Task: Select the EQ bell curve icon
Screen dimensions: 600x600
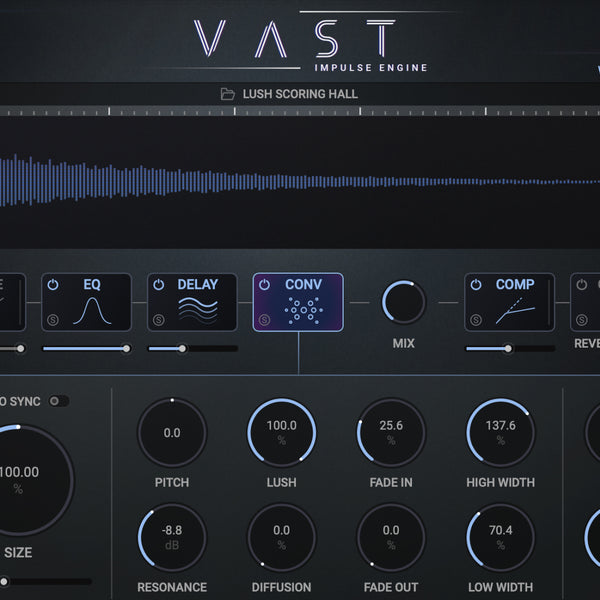Action: pyautogui.click(x=92, y=311)
